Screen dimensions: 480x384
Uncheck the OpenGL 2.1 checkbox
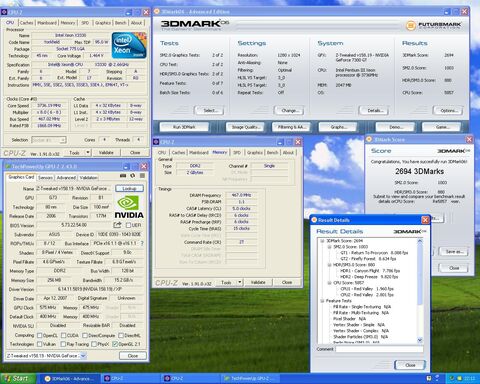click(115, 344)
